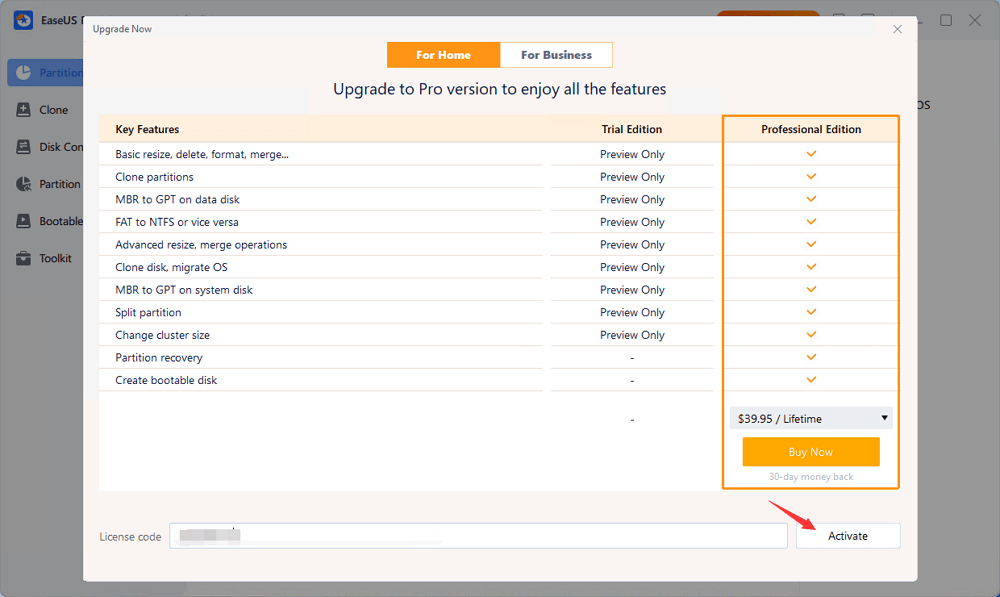Screen dimensions: 1000x597
Task: Click the Toolkit briefcase icon
Action: 24,258
